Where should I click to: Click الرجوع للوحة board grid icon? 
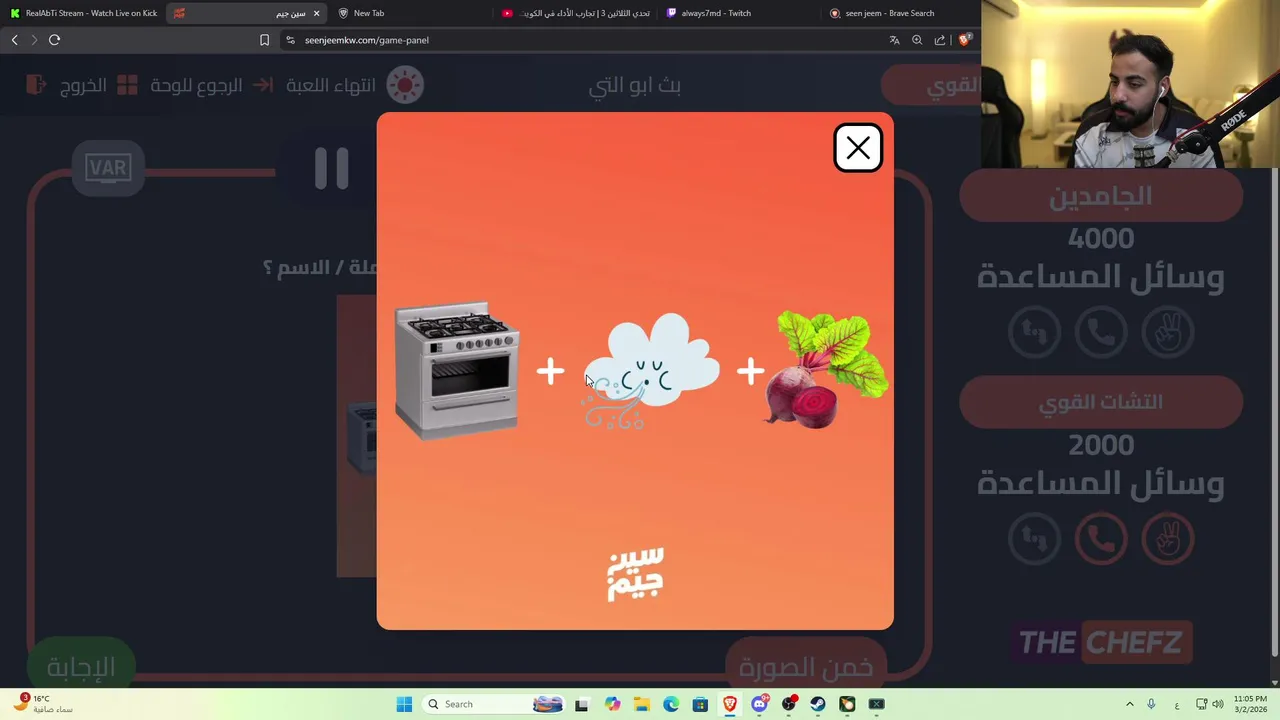point(127,85)
